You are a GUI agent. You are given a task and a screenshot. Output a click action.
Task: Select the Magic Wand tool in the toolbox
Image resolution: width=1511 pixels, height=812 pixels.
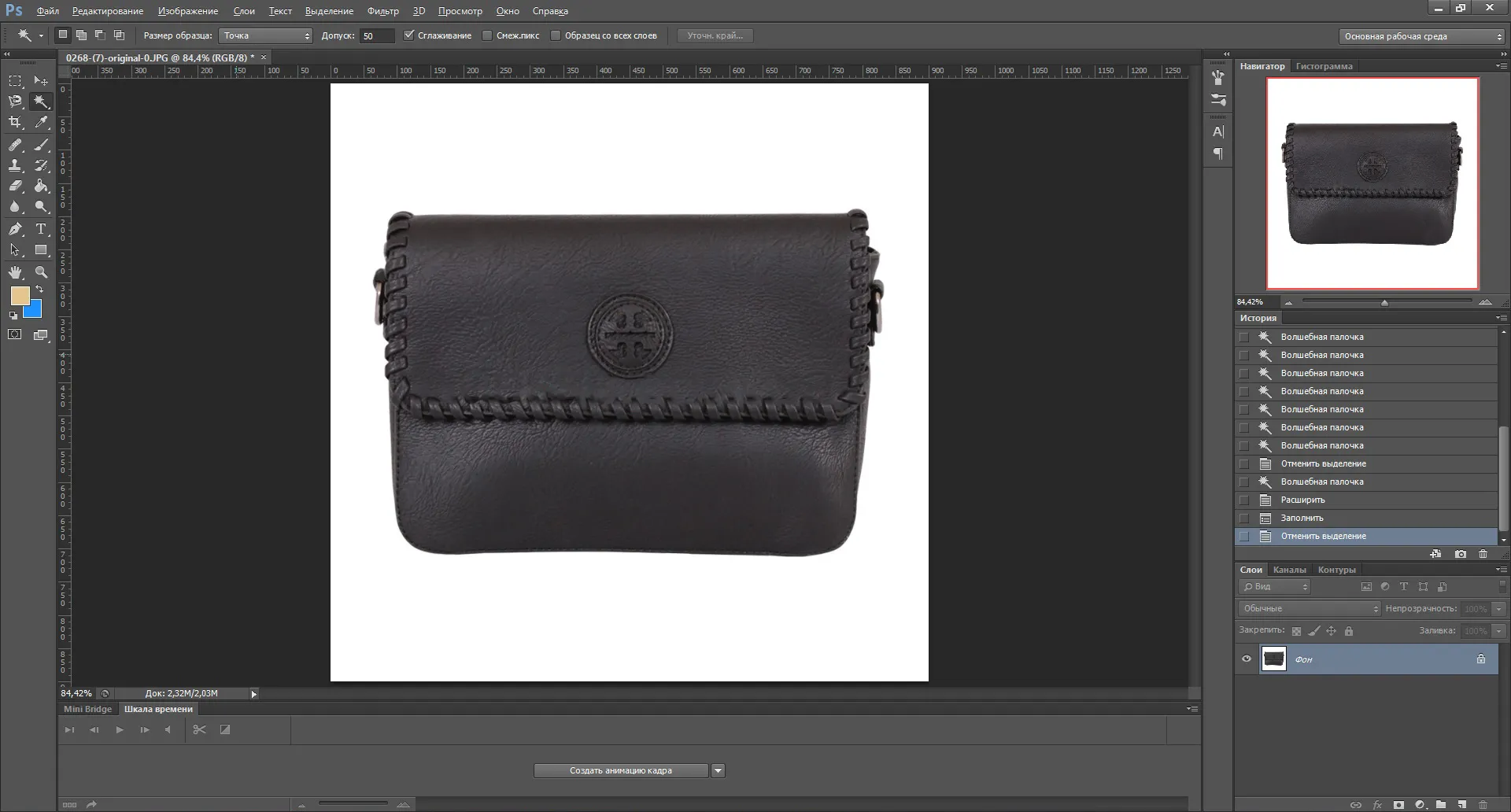click(x=41, y=101)
